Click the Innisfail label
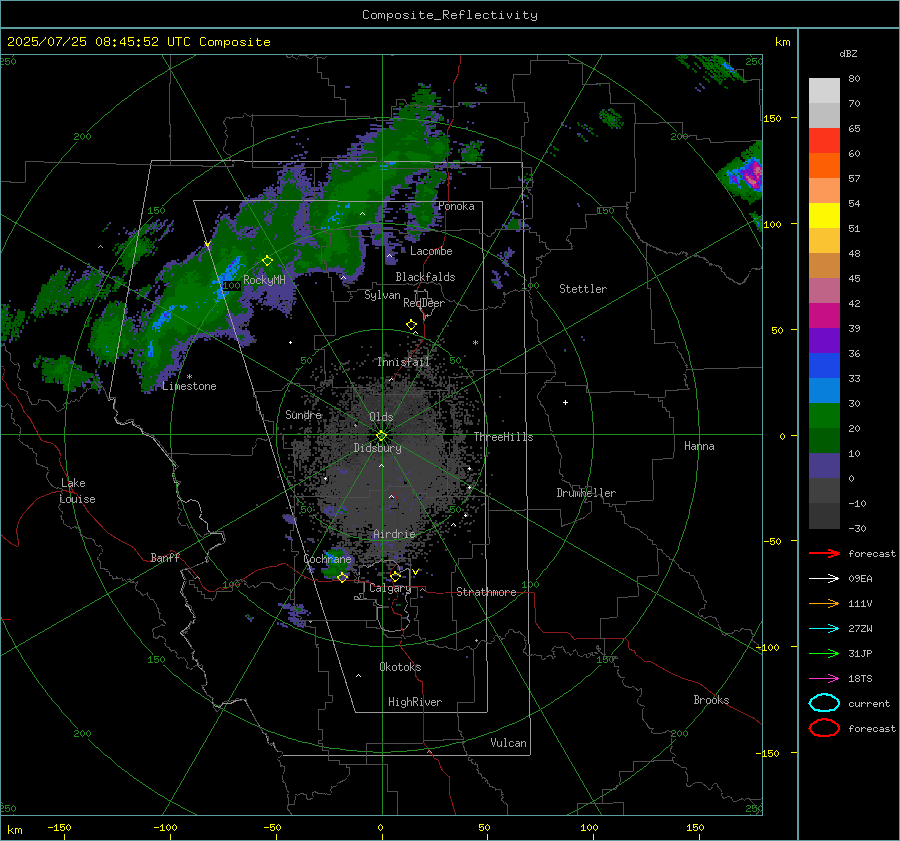 [x=403, y=362]
